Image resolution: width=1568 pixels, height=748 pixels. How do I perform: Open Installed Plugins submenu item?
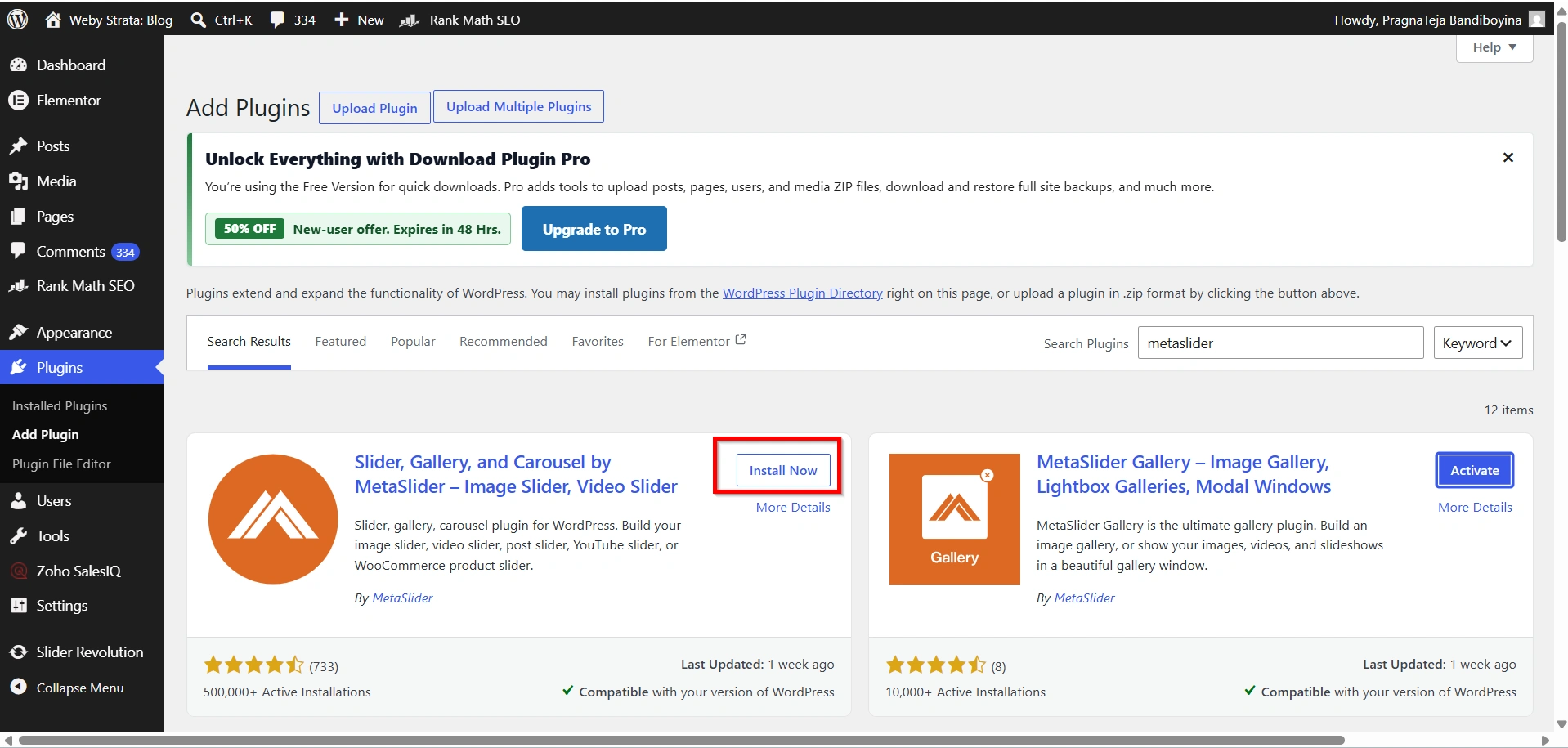(60, 405)
